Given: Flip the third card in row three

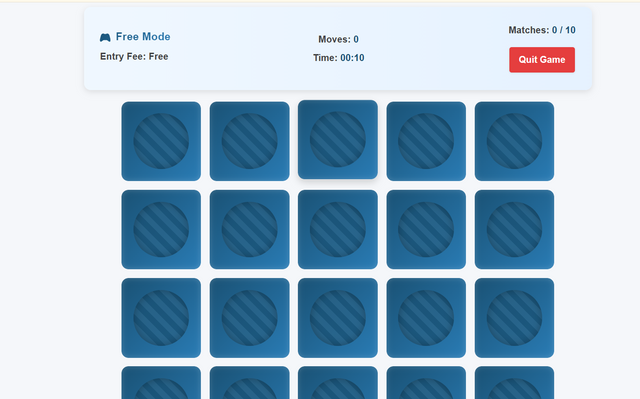Looking at the screenshot, I should tap(338, 318).
